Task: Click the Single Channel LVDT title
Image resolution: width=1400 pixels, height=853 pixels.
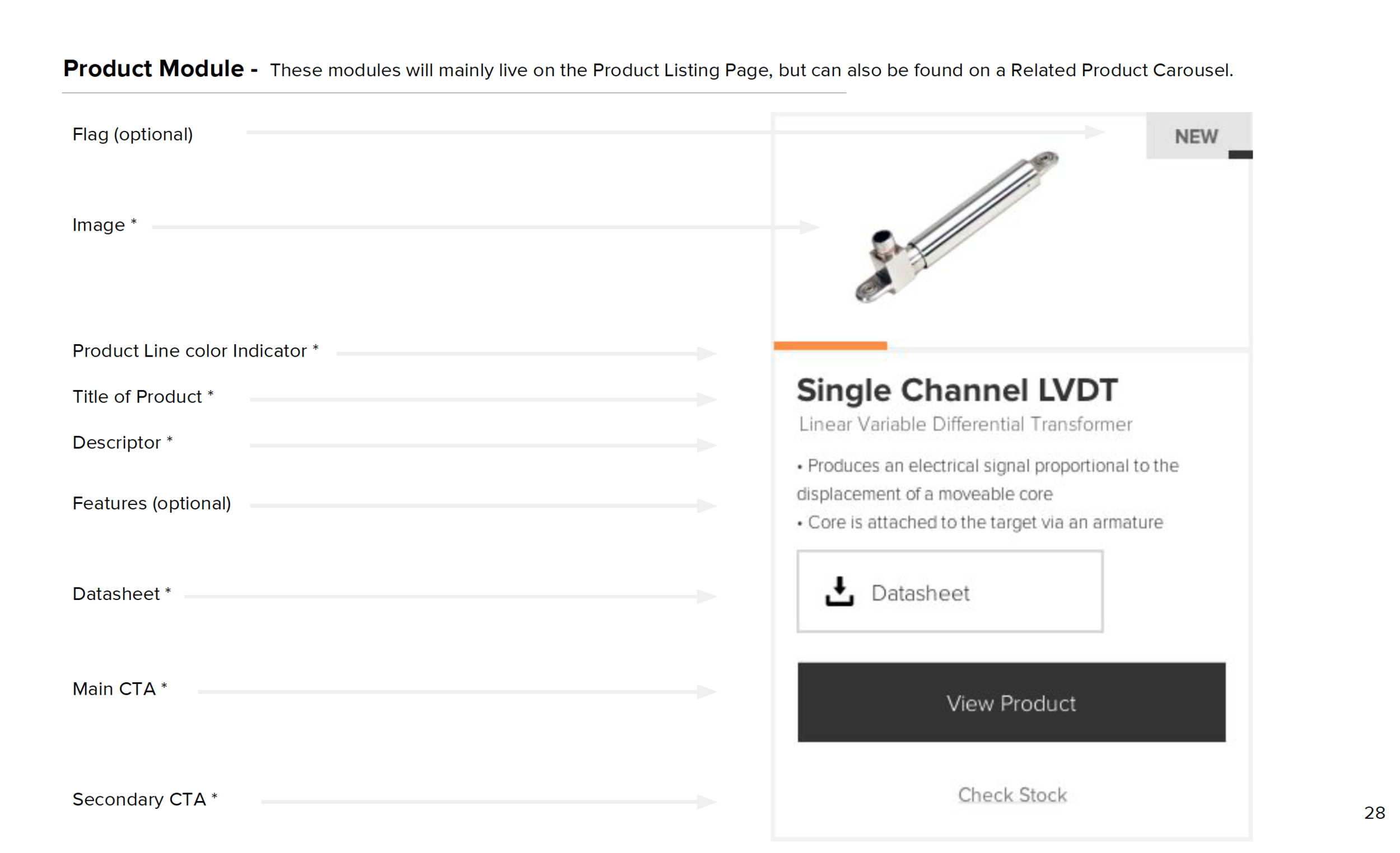Action: pos(957,391)
